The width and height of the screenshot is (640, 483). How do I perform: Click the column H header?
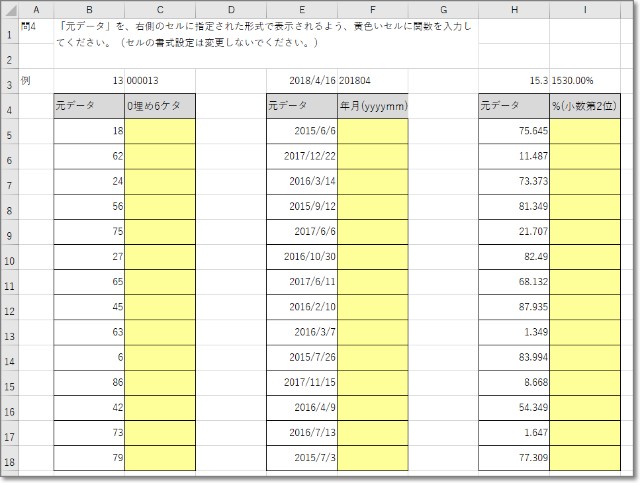point(514,8)
